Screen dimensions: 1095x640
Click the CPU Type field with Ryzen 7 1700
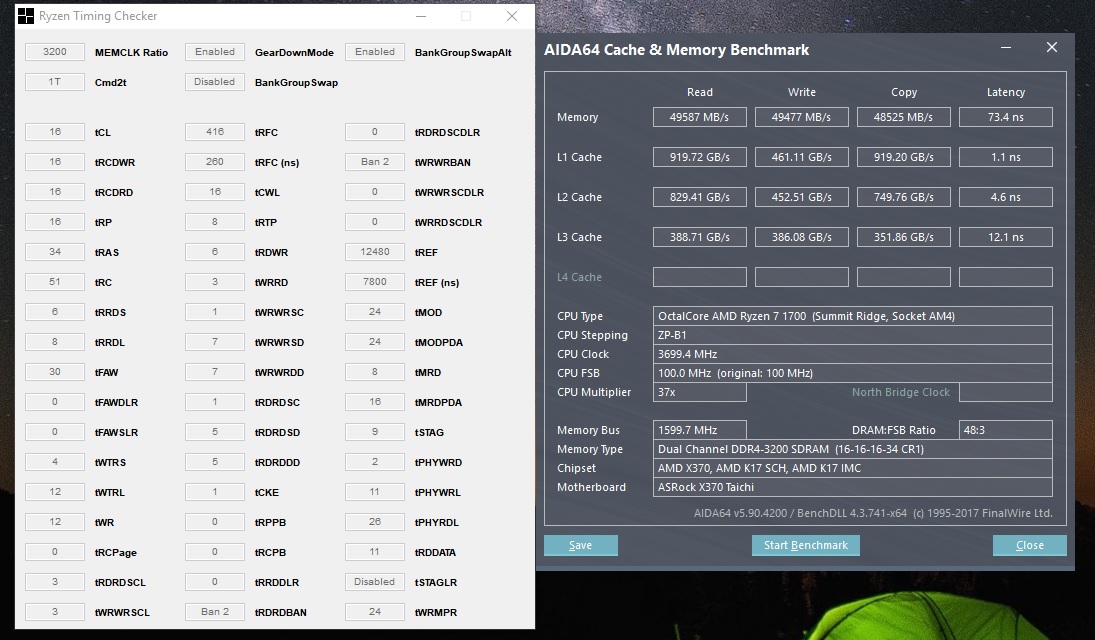(853, 316)
